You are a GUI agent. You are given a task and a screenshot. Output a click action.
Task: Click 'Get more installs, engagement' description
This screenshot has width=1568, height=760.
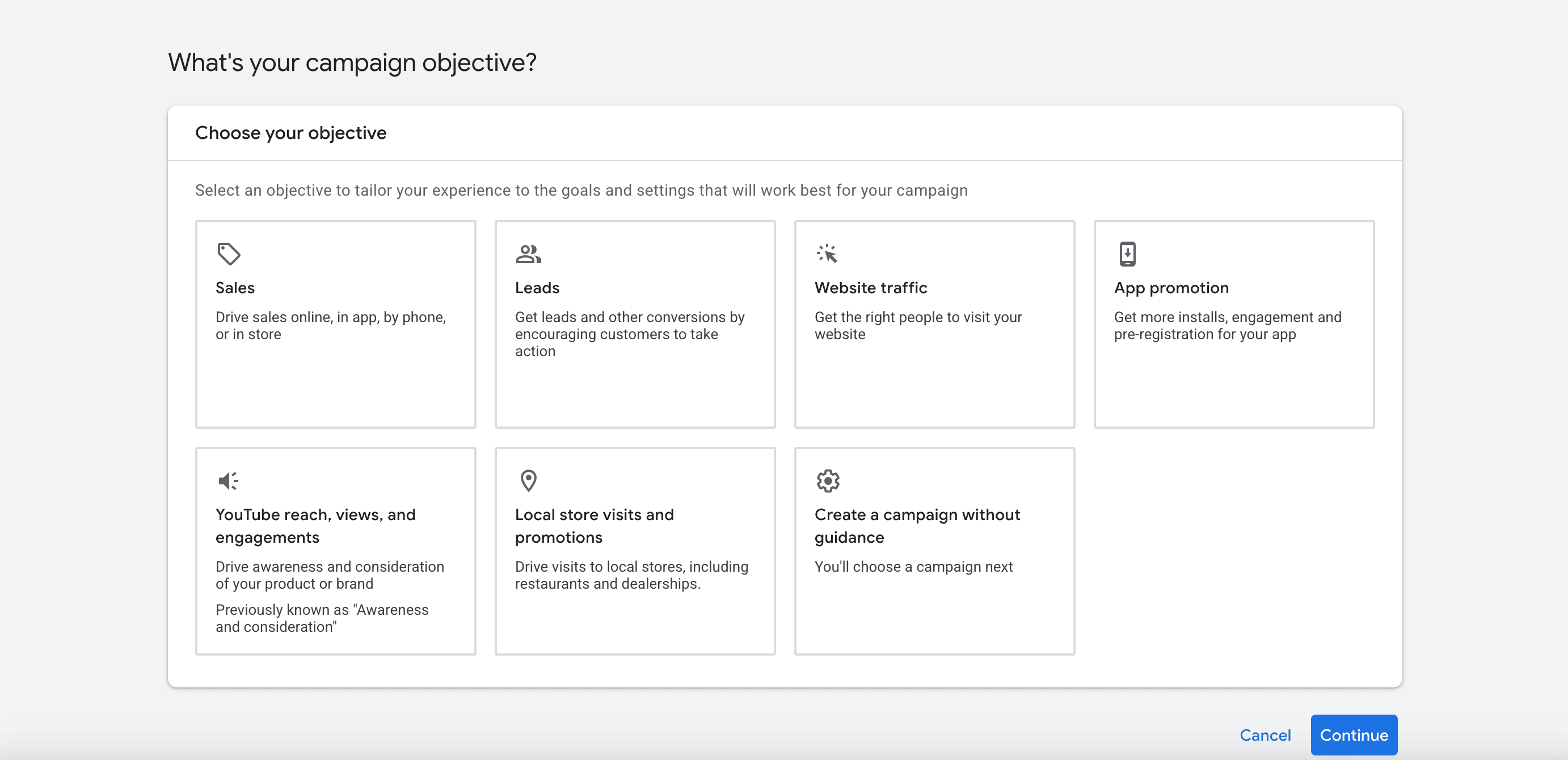(x=1227, y=326)
